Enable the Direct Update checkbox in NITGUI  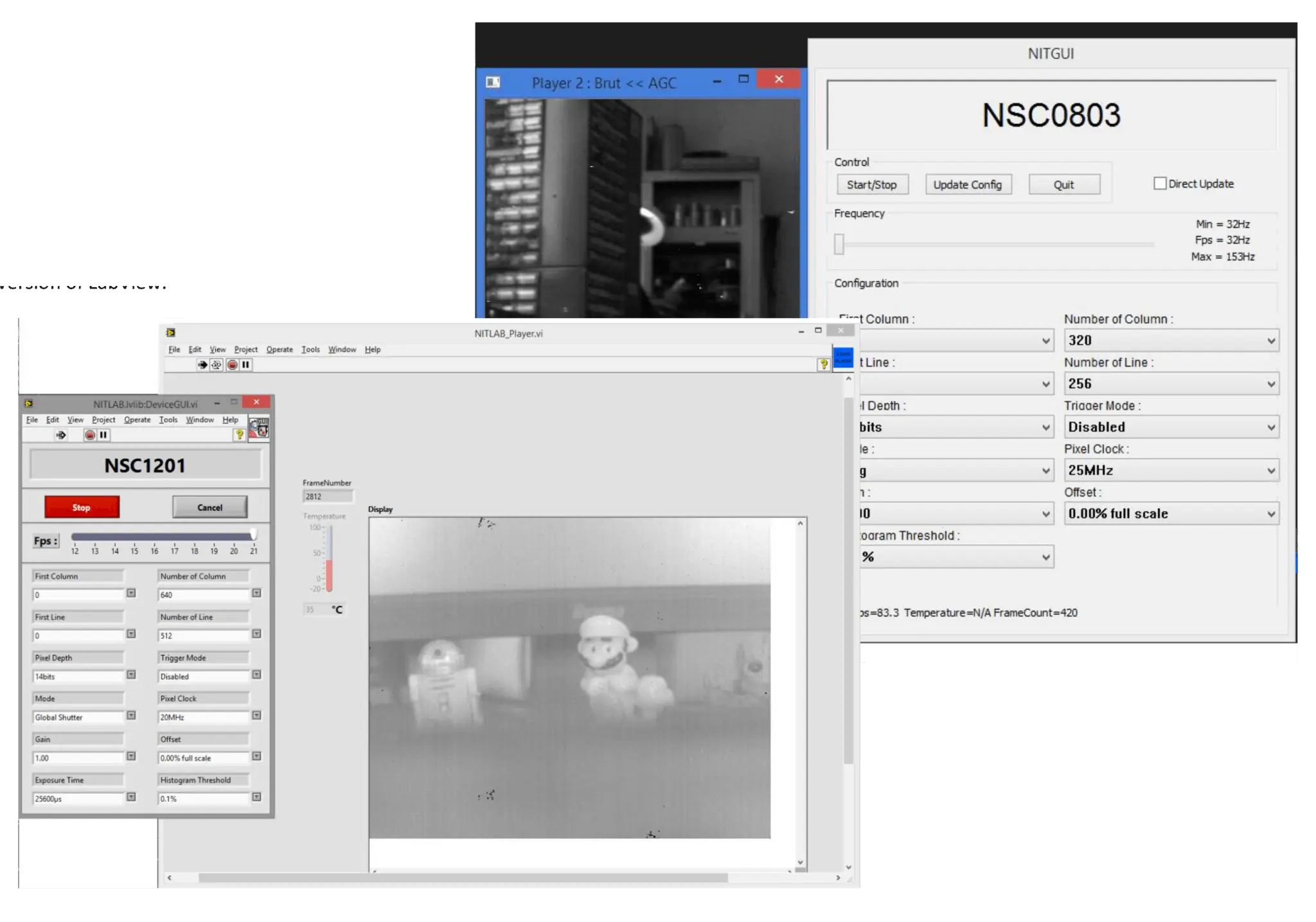[x=1160, y=184]
